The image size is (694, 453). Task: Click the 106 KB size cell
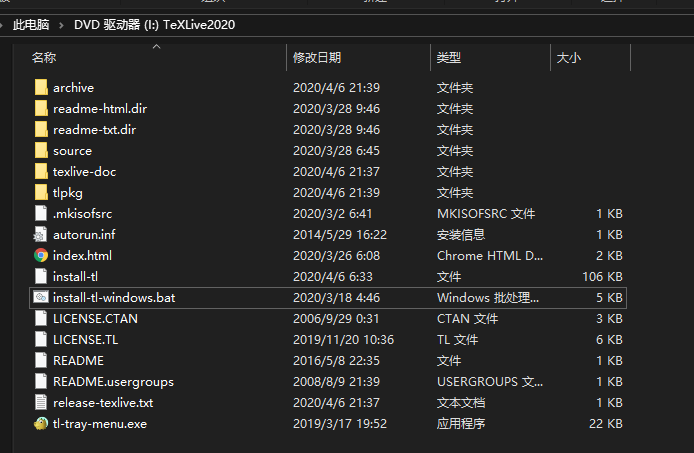(x=602, y=277)
